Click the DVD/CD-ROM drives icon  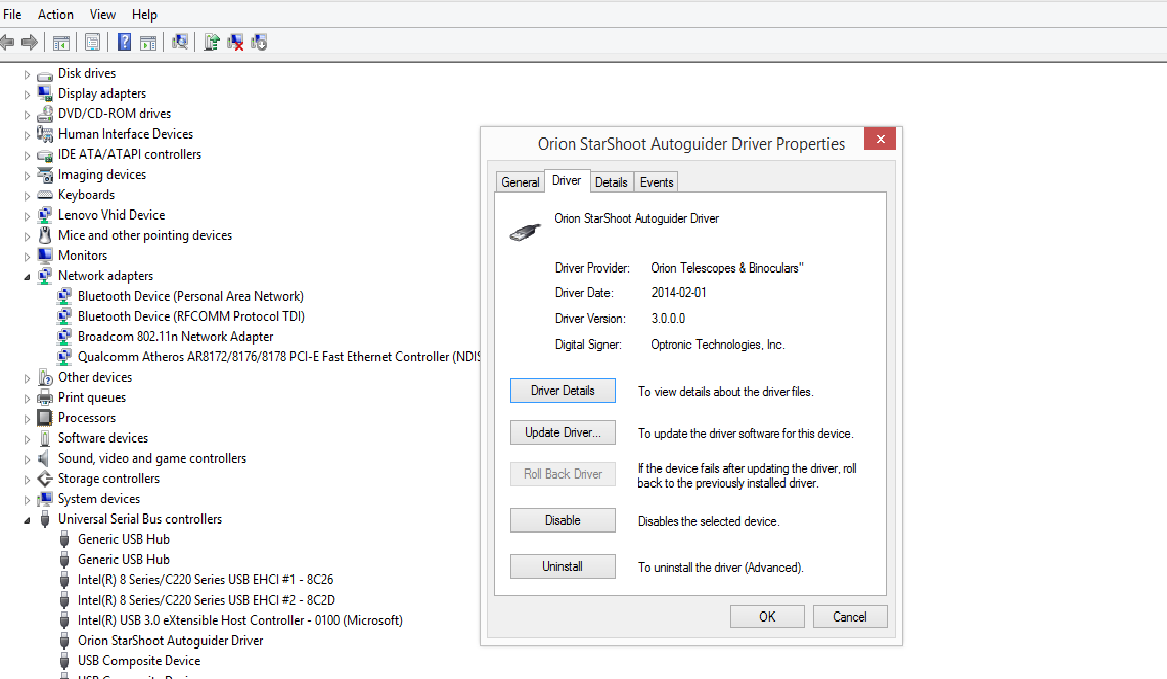45,114
